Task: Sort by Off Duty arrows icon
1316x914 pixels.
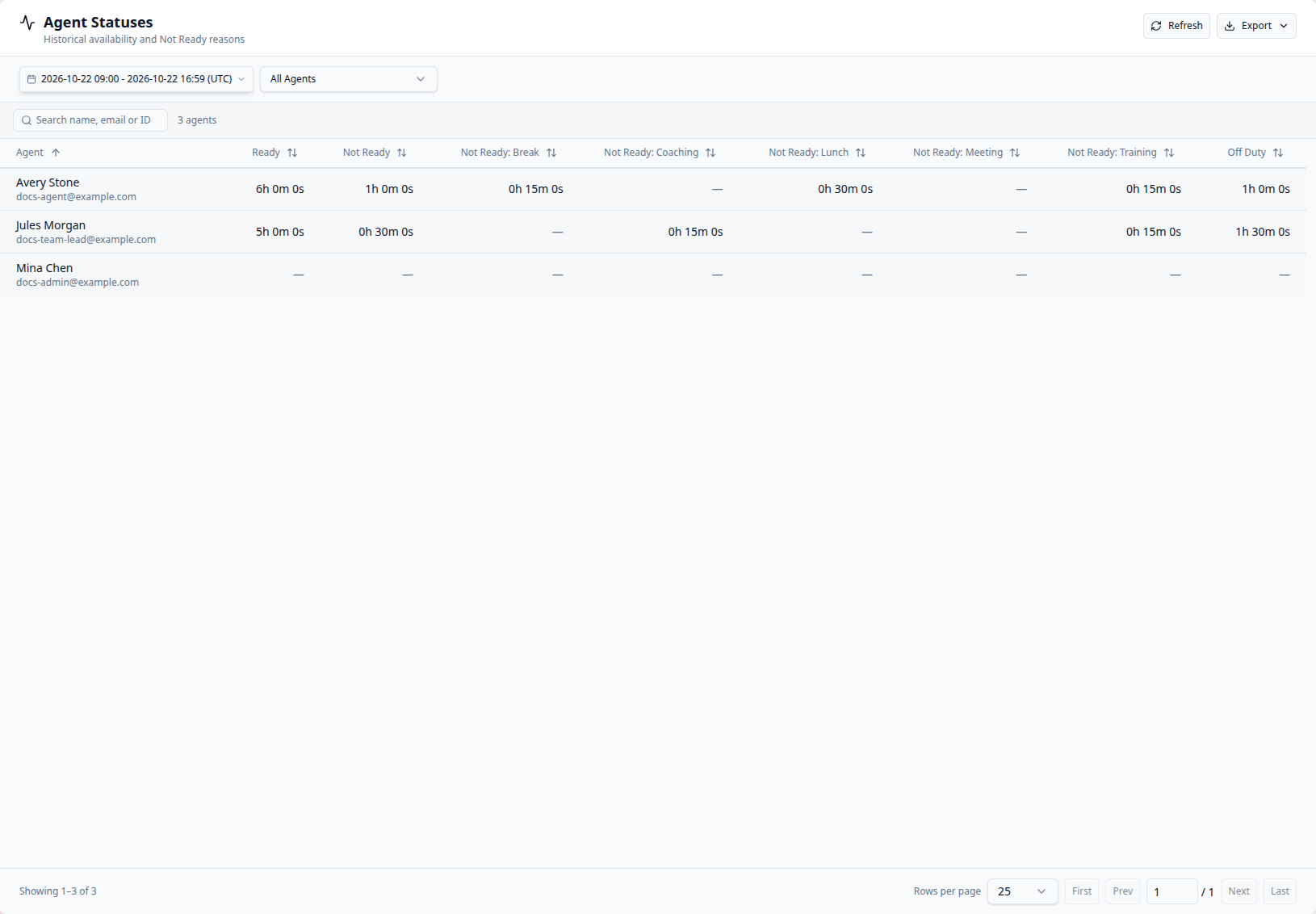Action: click(1278, 153)
